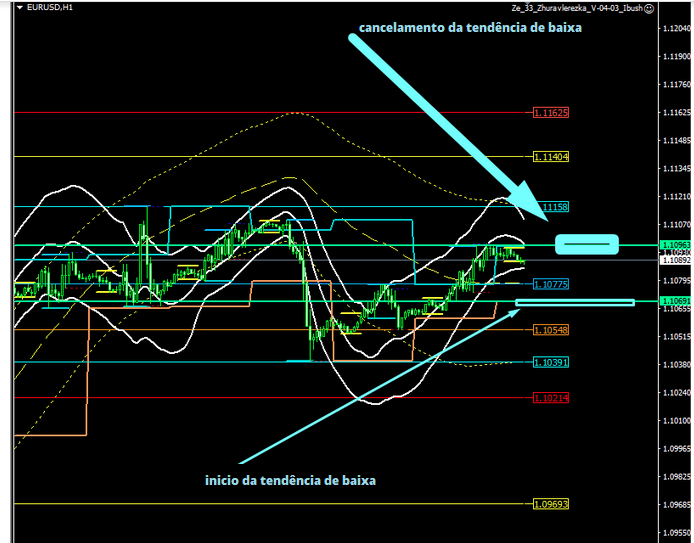694x543 pixels.
Task: Select the blue 1.10775 level label
Action: tap(550, 284)
